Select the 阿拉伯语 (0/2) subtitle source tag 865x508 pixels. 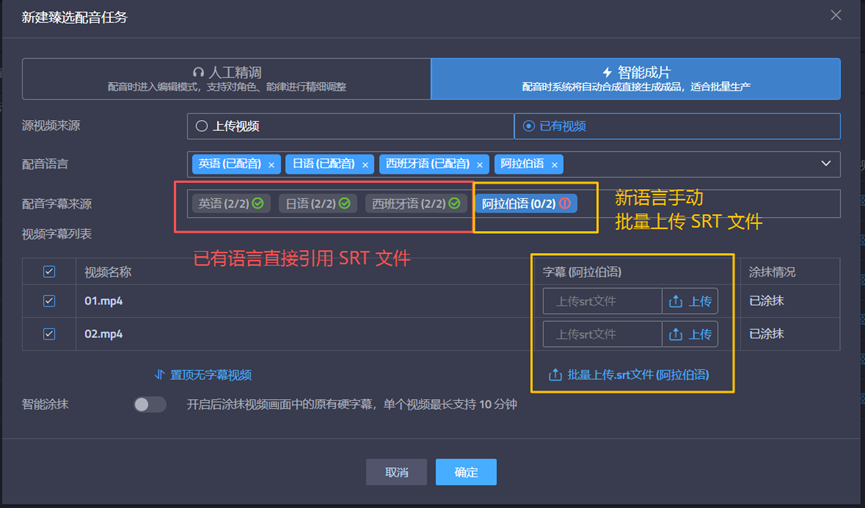pos(526,204)
